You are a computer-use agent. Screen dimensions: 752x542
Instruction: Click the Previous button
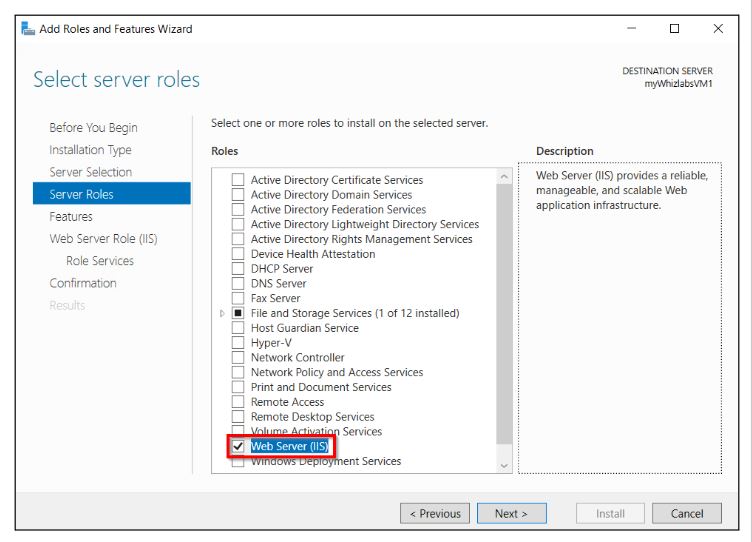pos(435,514)
